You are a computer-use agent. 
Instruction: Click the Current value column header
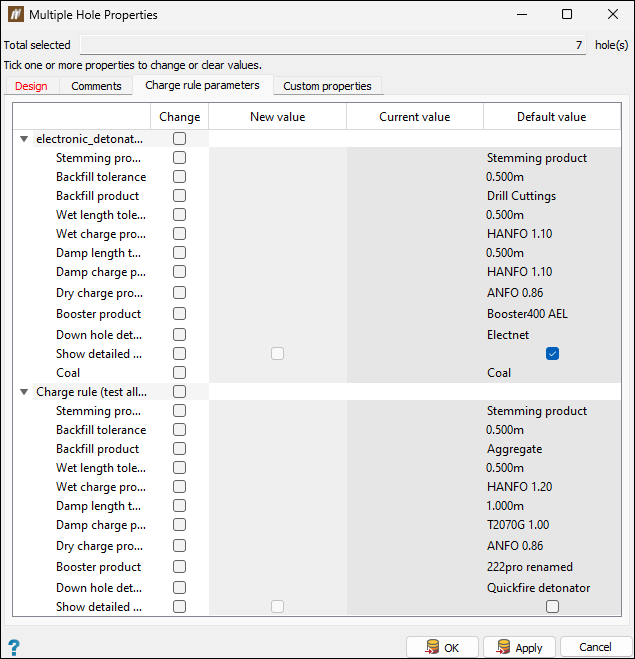[414, 117]
